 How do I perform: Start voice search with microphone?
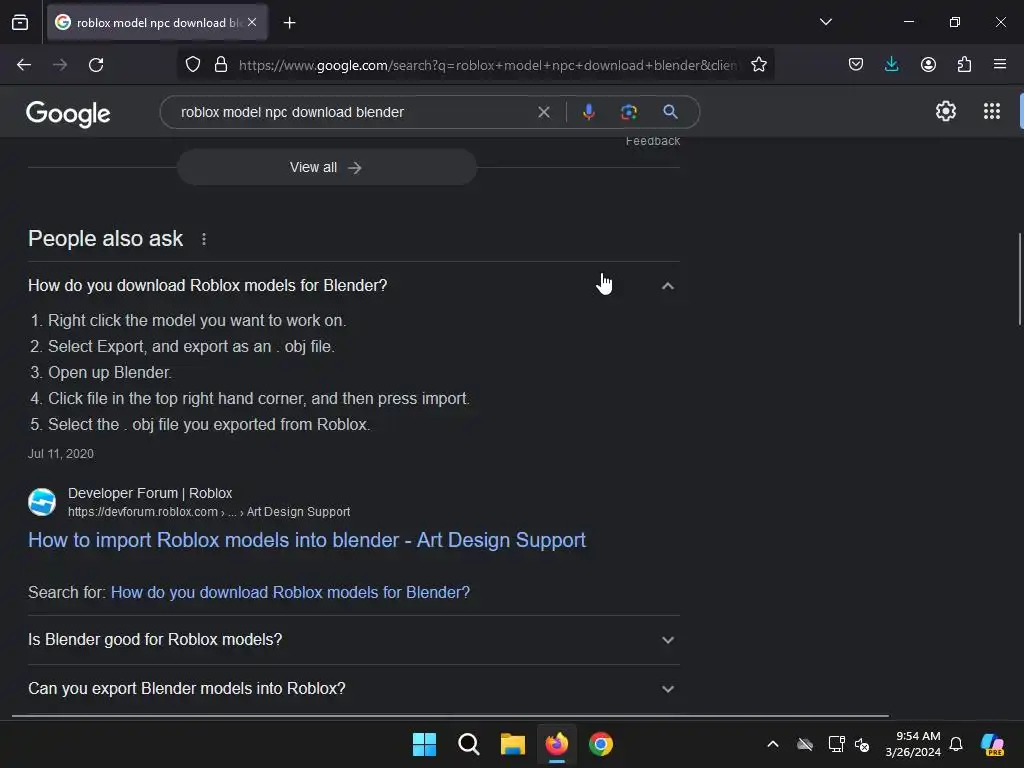tap(588, 112)
